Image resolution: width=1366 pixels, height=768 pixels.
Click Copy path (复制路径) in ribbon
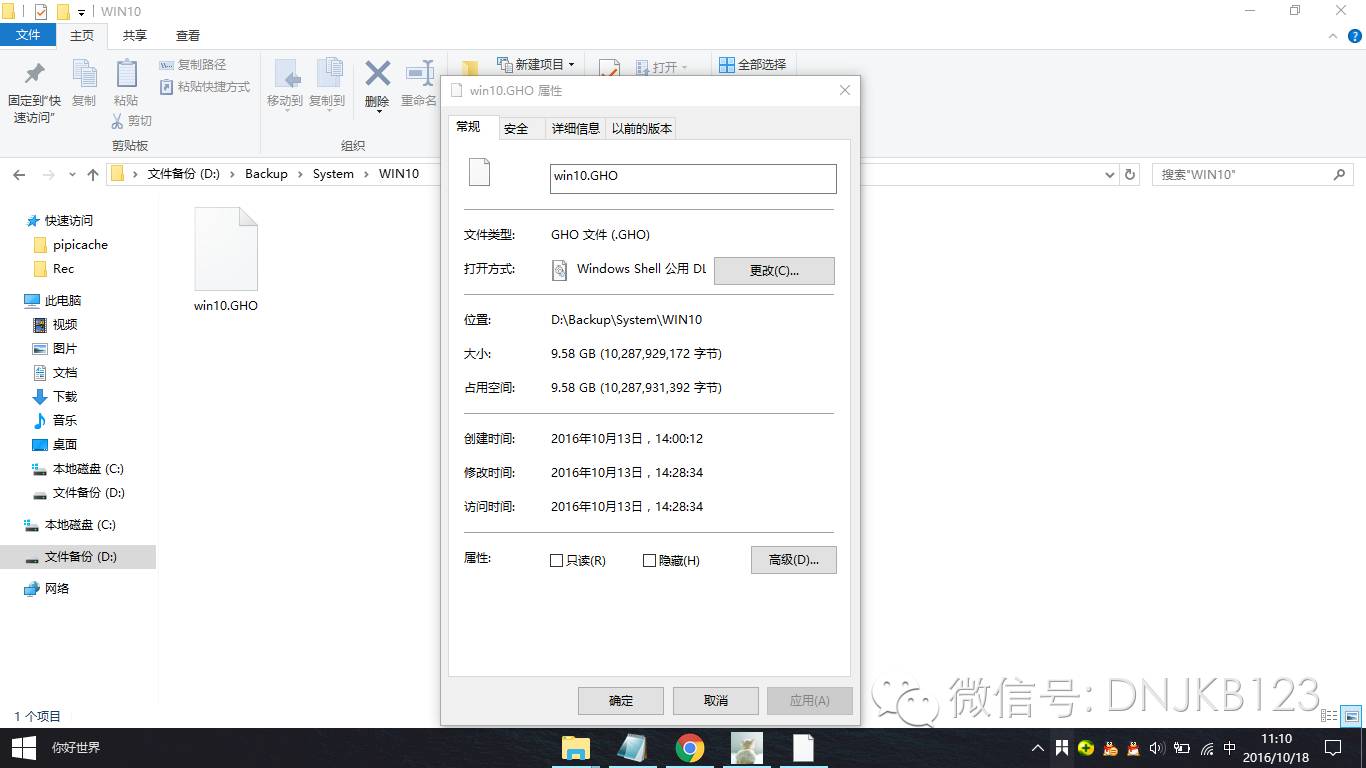pos(193,65)
